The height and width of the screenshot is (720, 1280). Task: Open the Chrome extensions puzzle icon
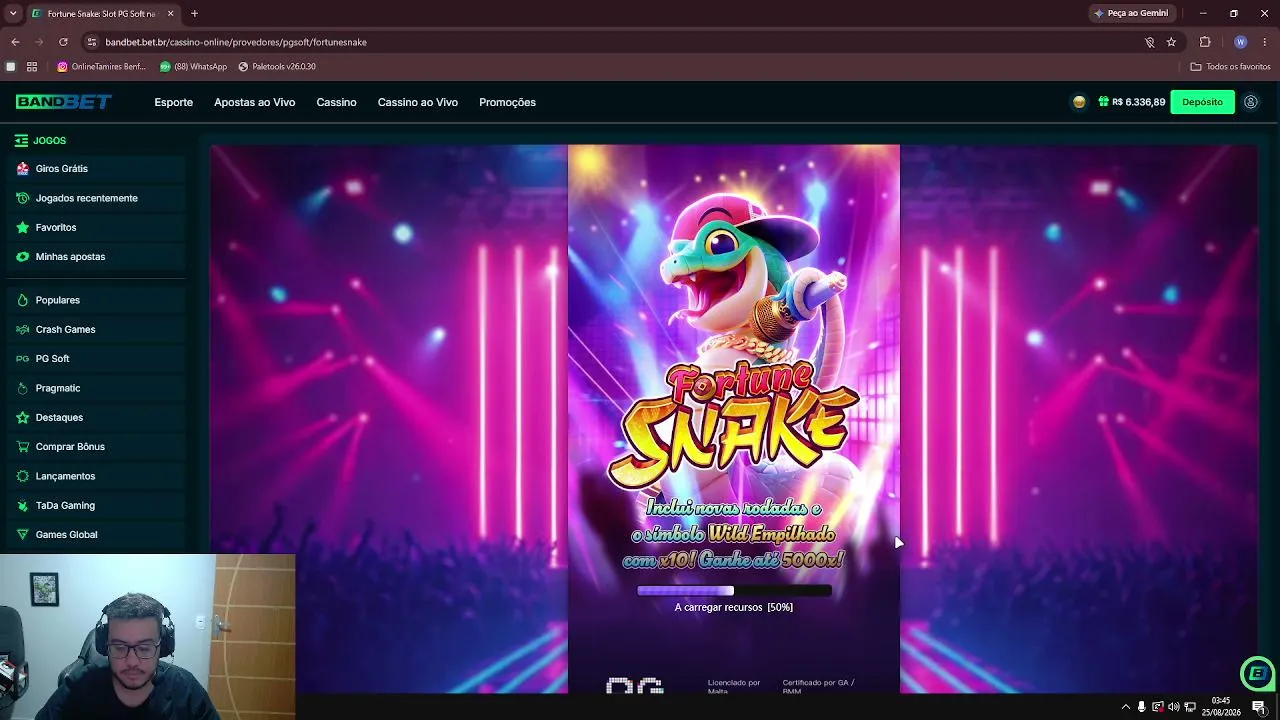1205,42
